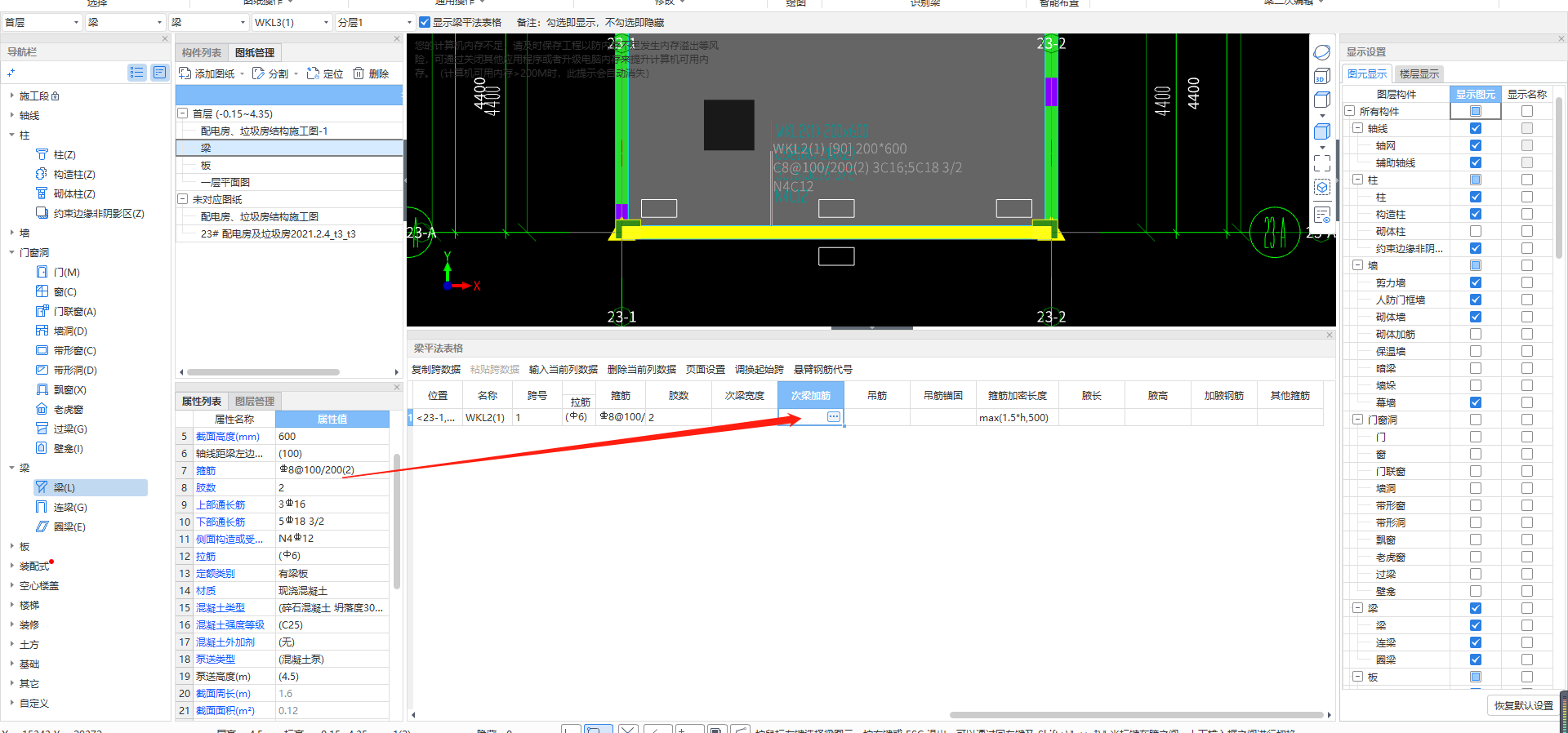The image size is (1568, 733).
Task: Switch to 图元显示 tab
Action: tap(1367, 73)
